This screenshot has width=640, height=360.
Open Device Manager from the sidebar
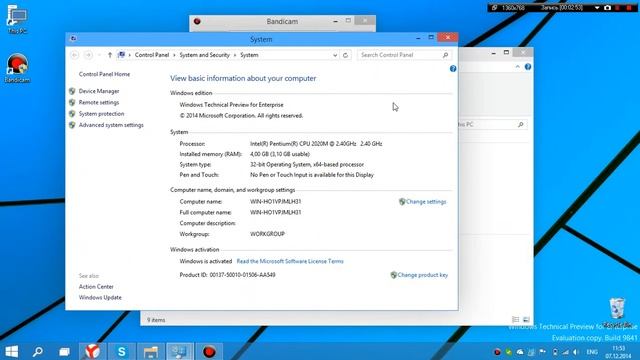pos(99,91)
